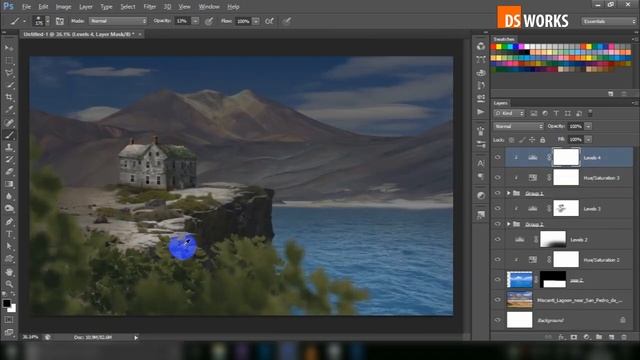Toggle tablet pressure for opacity icon

[209, 21]
